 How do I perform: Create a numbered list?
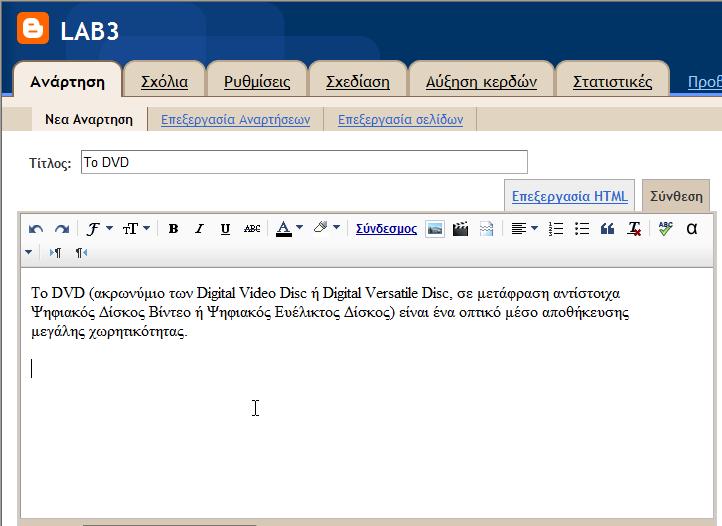[x=556, y=229]
